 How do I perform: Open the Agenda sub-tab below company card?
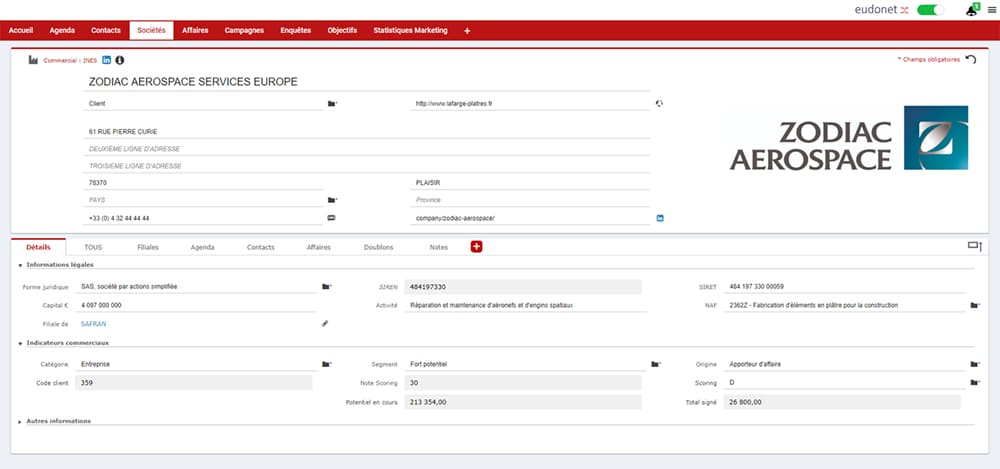(202, 247)
